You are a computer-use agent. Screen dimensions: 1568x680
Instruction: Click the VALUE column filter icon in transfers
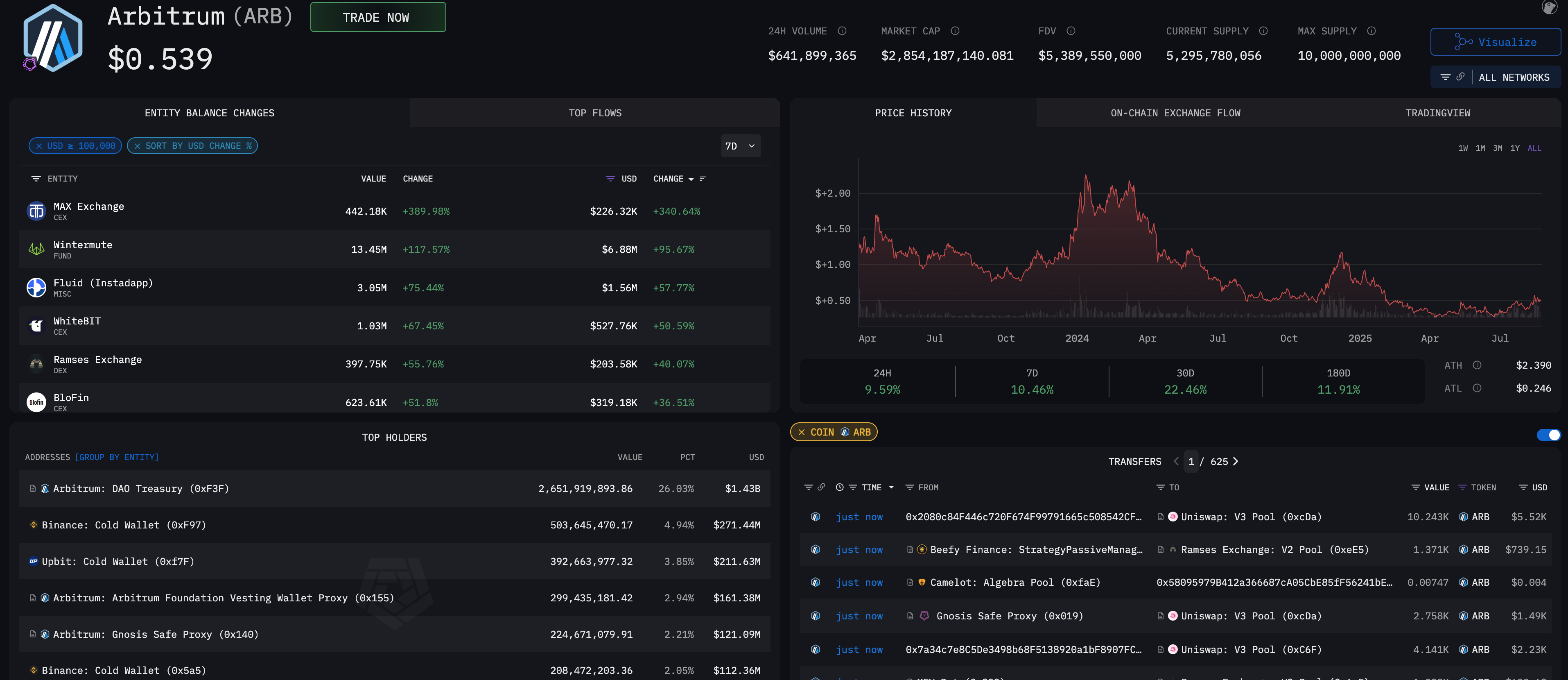coord(1415,487)
